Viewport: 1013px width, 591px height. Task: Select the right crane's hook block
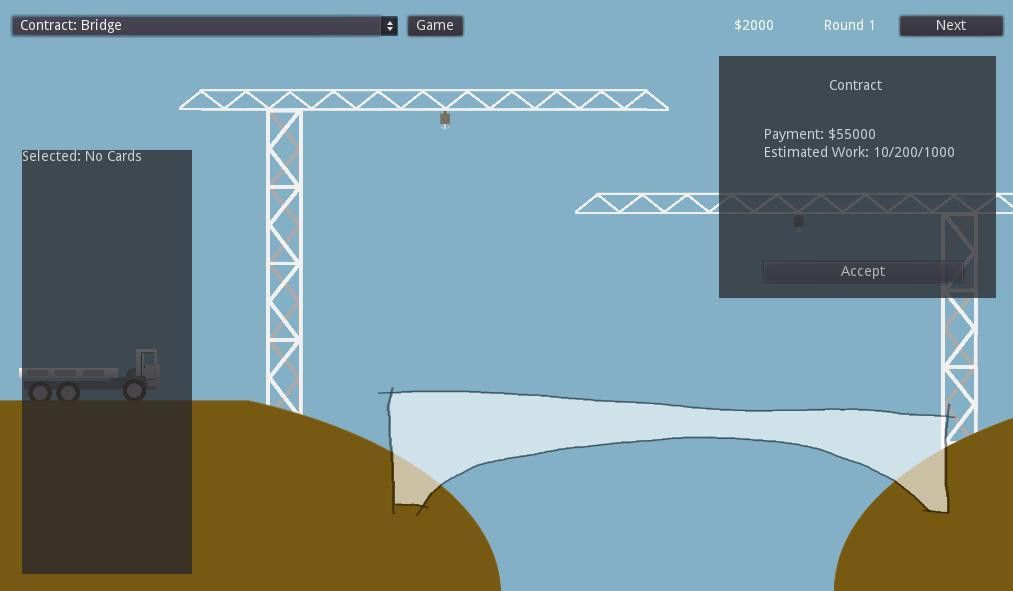[799, 222]
